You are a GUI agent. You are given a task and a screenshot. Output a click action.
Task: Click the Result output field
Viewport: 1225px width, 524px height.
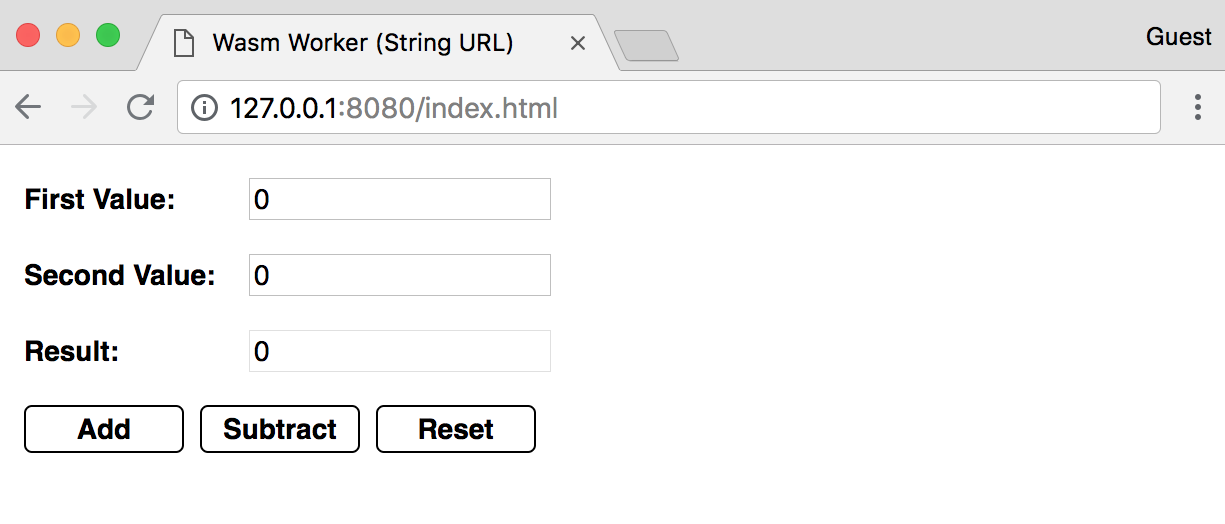[399, 351]
